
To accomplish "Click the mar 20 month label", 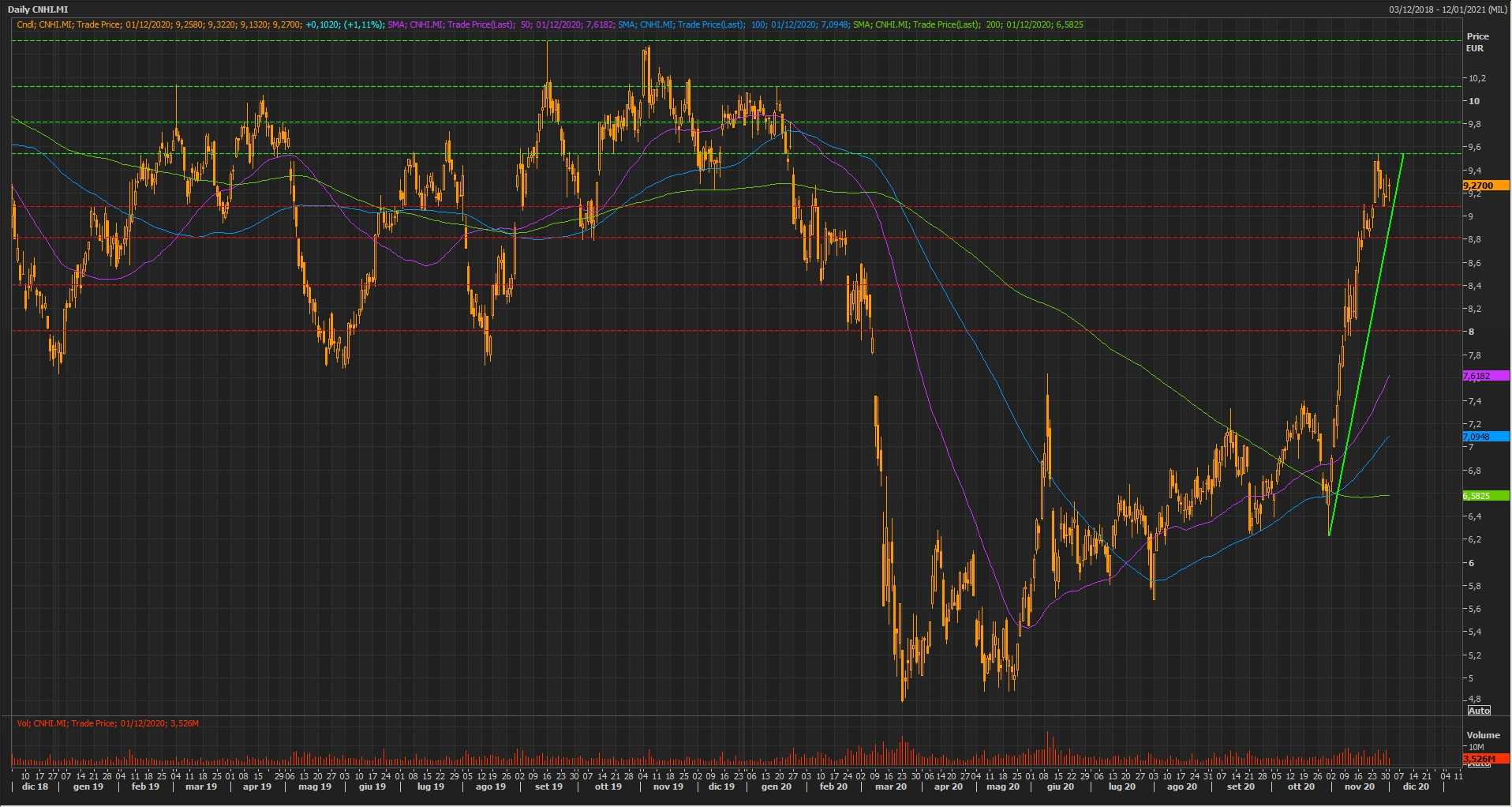I will (x=891, y=787).
